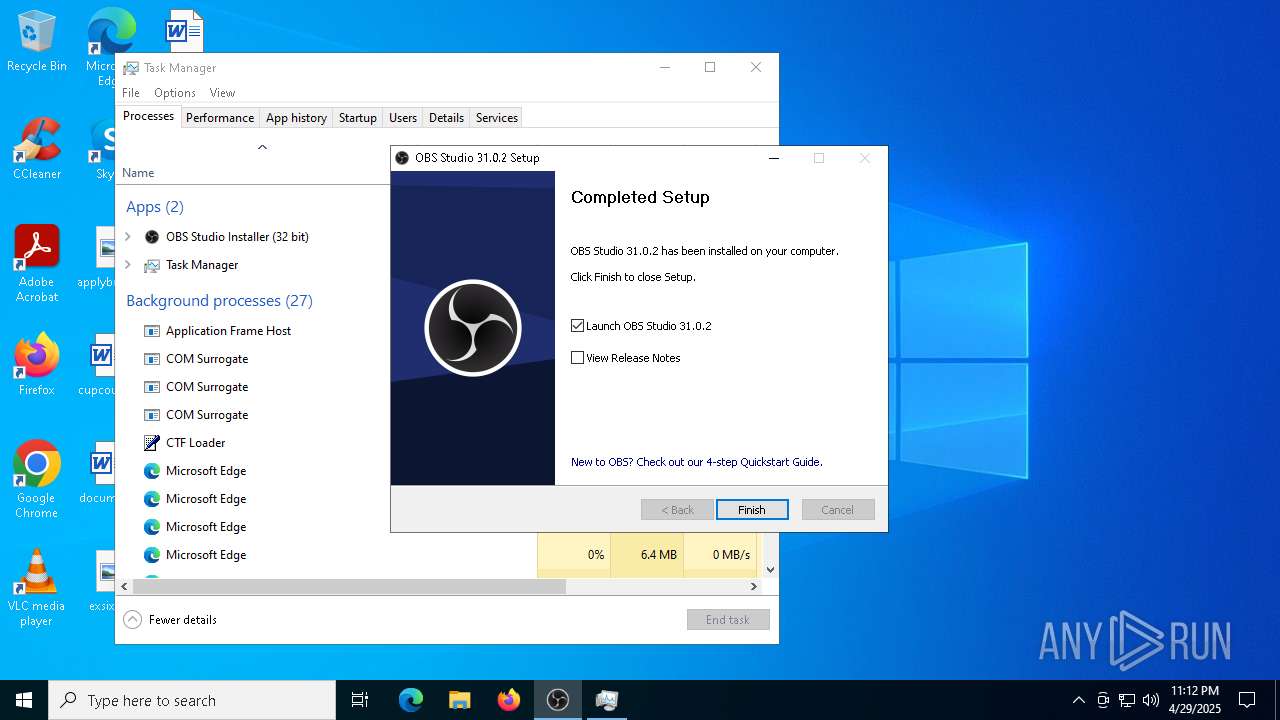Open the Word document icon on the desktop
Viewport: 1280px width, 720px height.
point(185,32)
